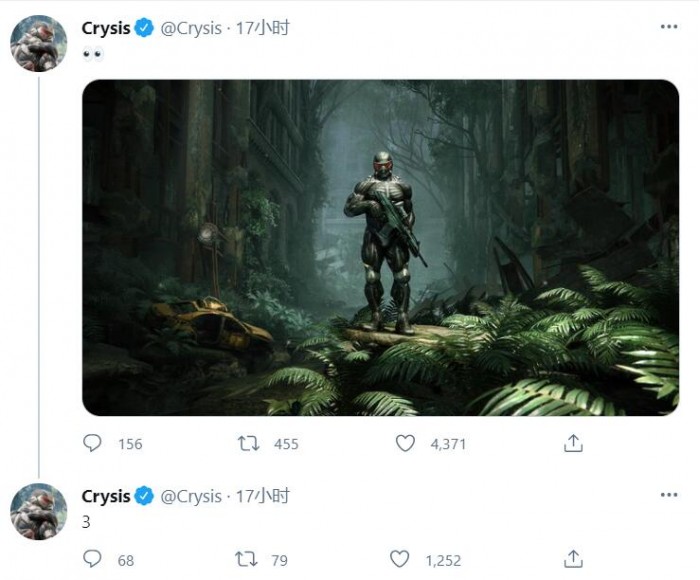700x580 pixels.
Task: Share the second Crysis tweet
Action: (x=573, y=559)
